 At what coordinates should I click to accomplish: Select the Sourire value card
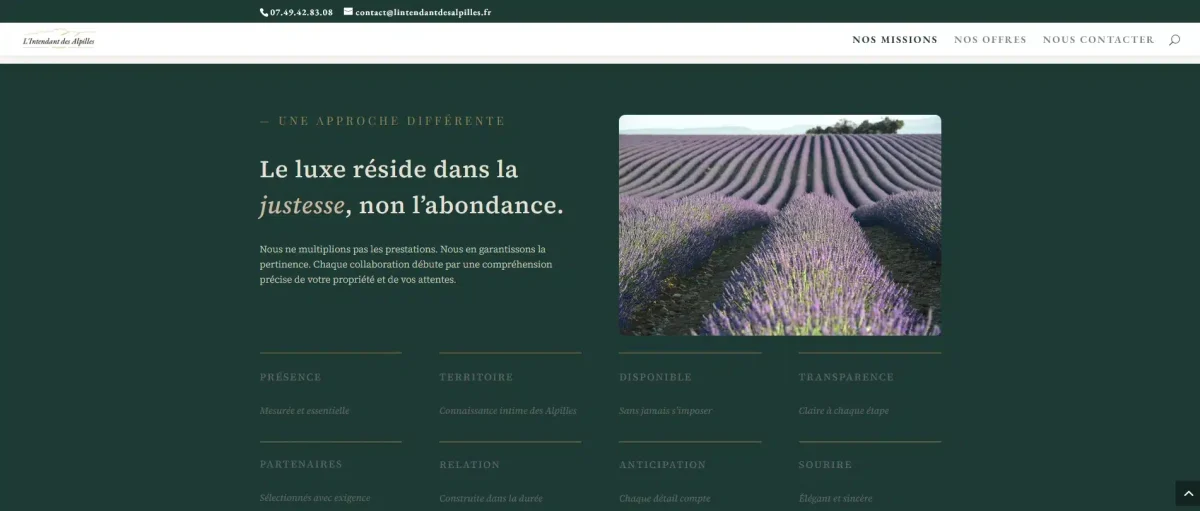pyautogui.click(x=869, y=473)
